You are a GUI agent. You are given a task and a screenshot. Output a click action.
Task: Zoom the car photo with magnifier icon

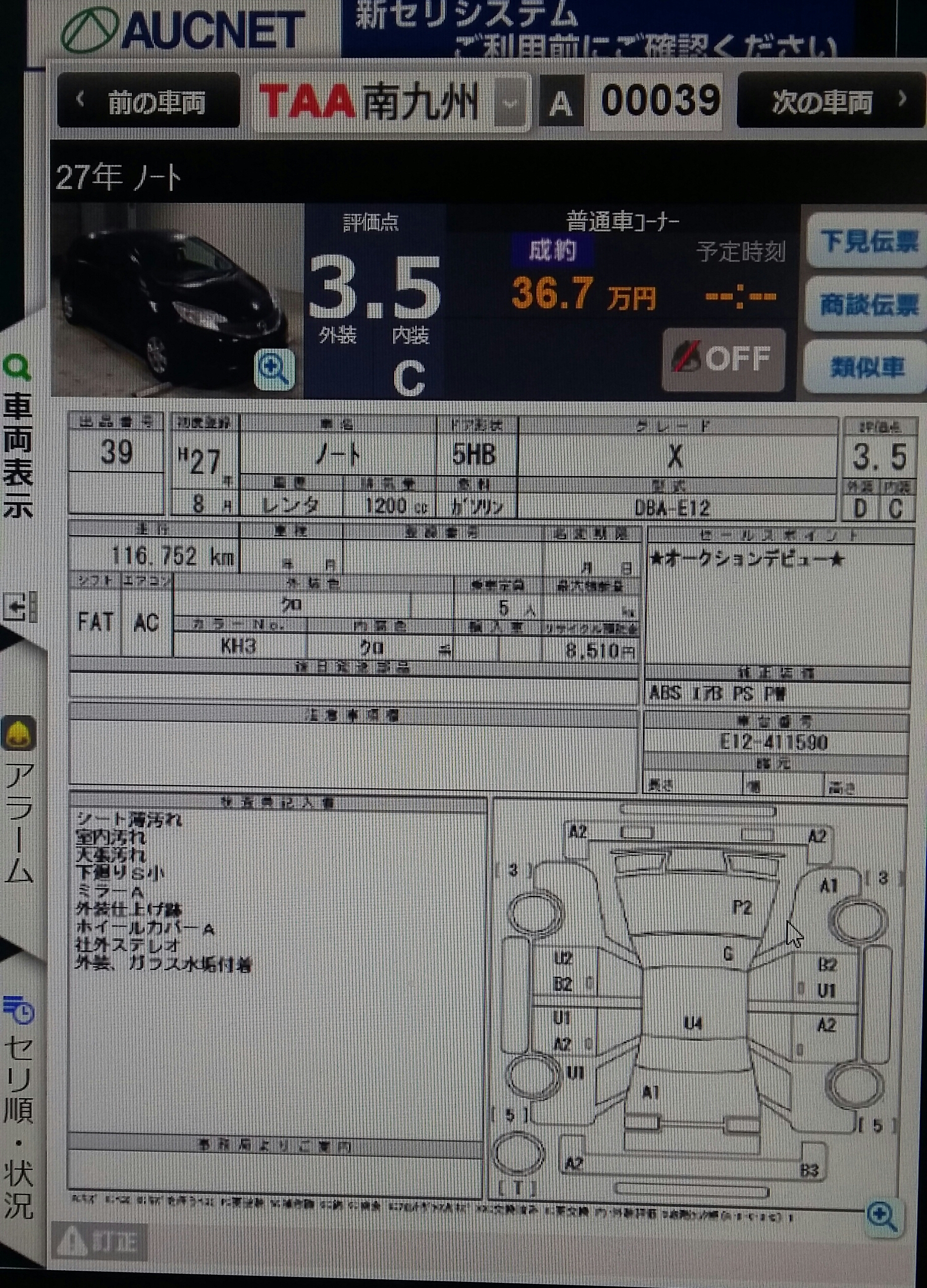point(274,370)
